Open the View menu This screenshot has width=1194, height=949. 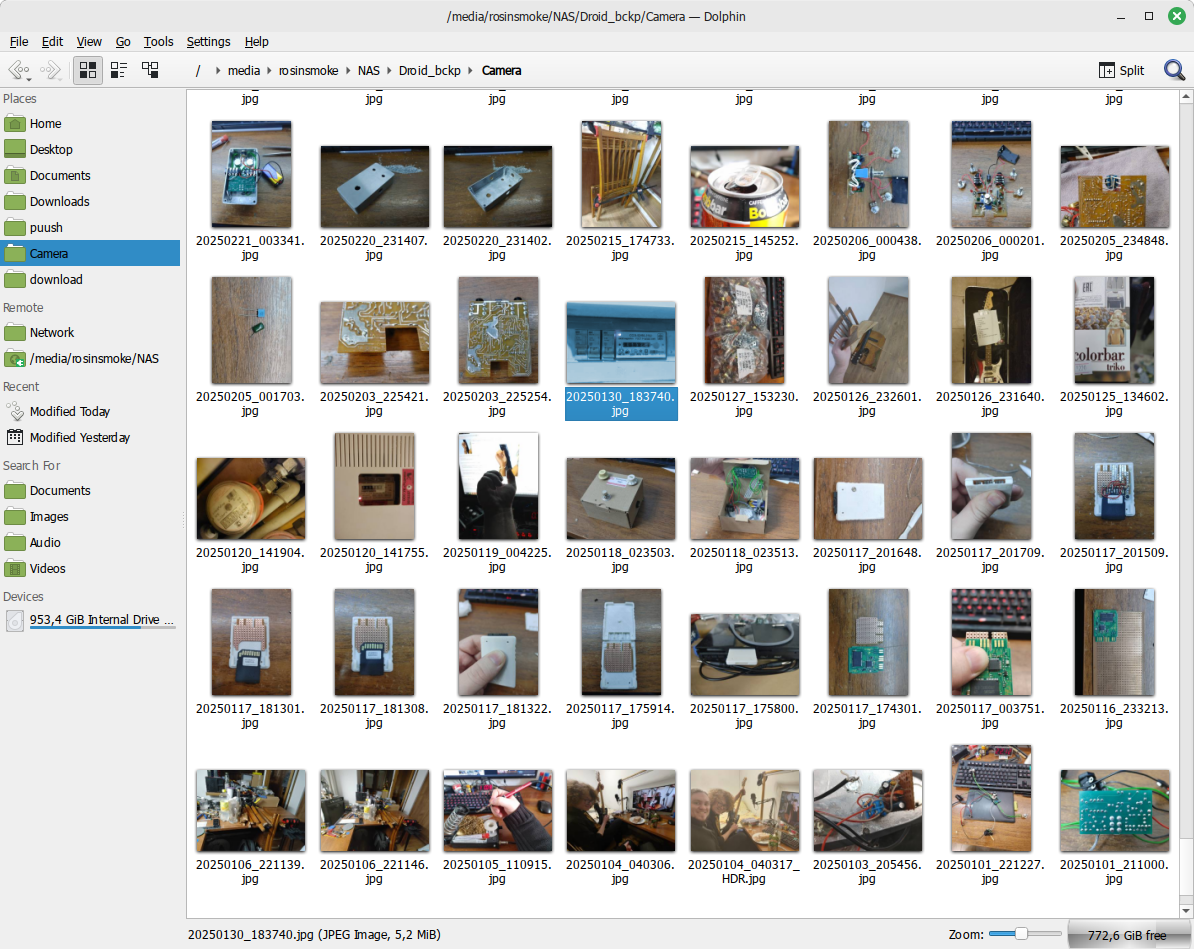point(89,42)
